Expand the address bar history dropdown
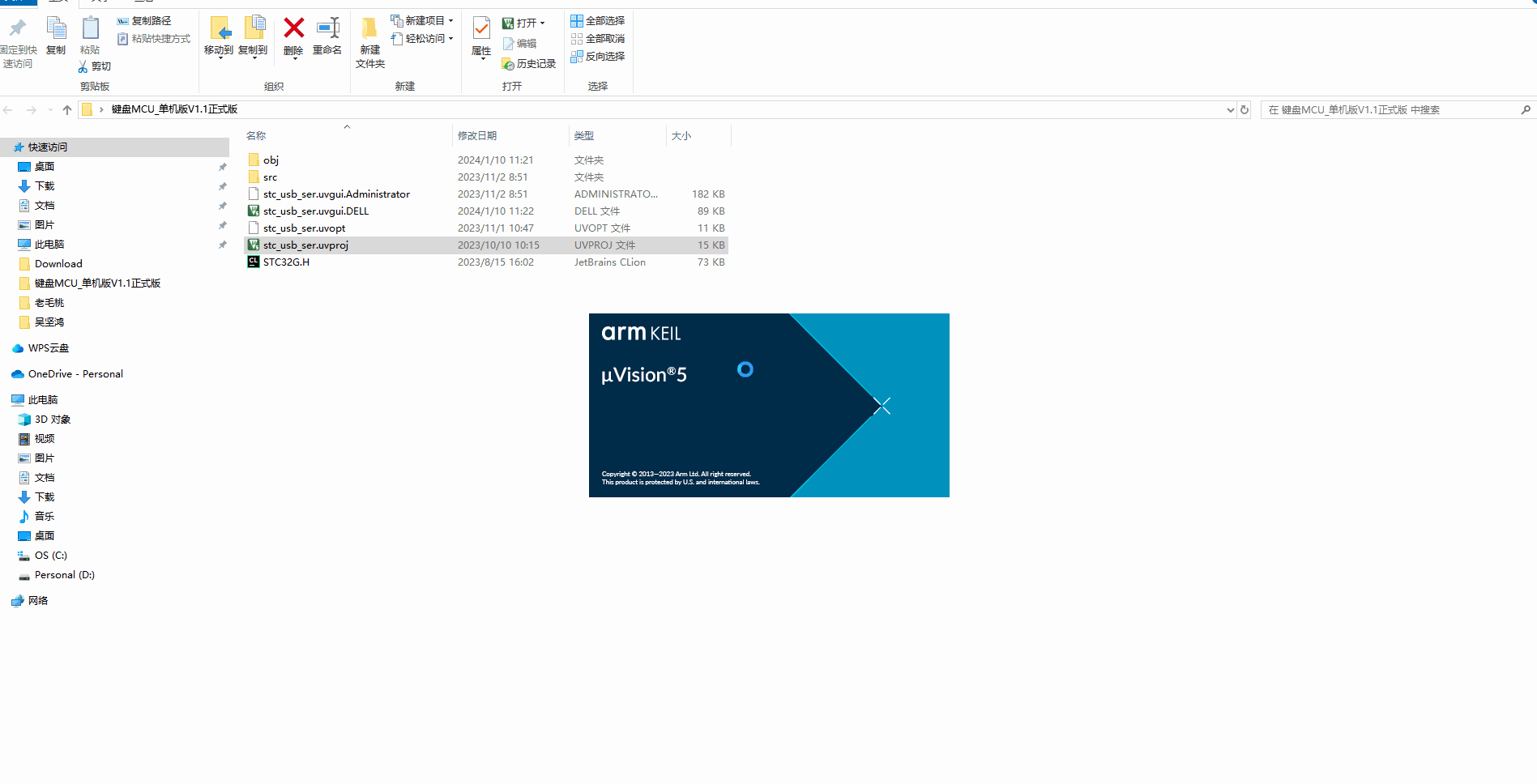1537x784 pixels. (x=1230, y=110)
